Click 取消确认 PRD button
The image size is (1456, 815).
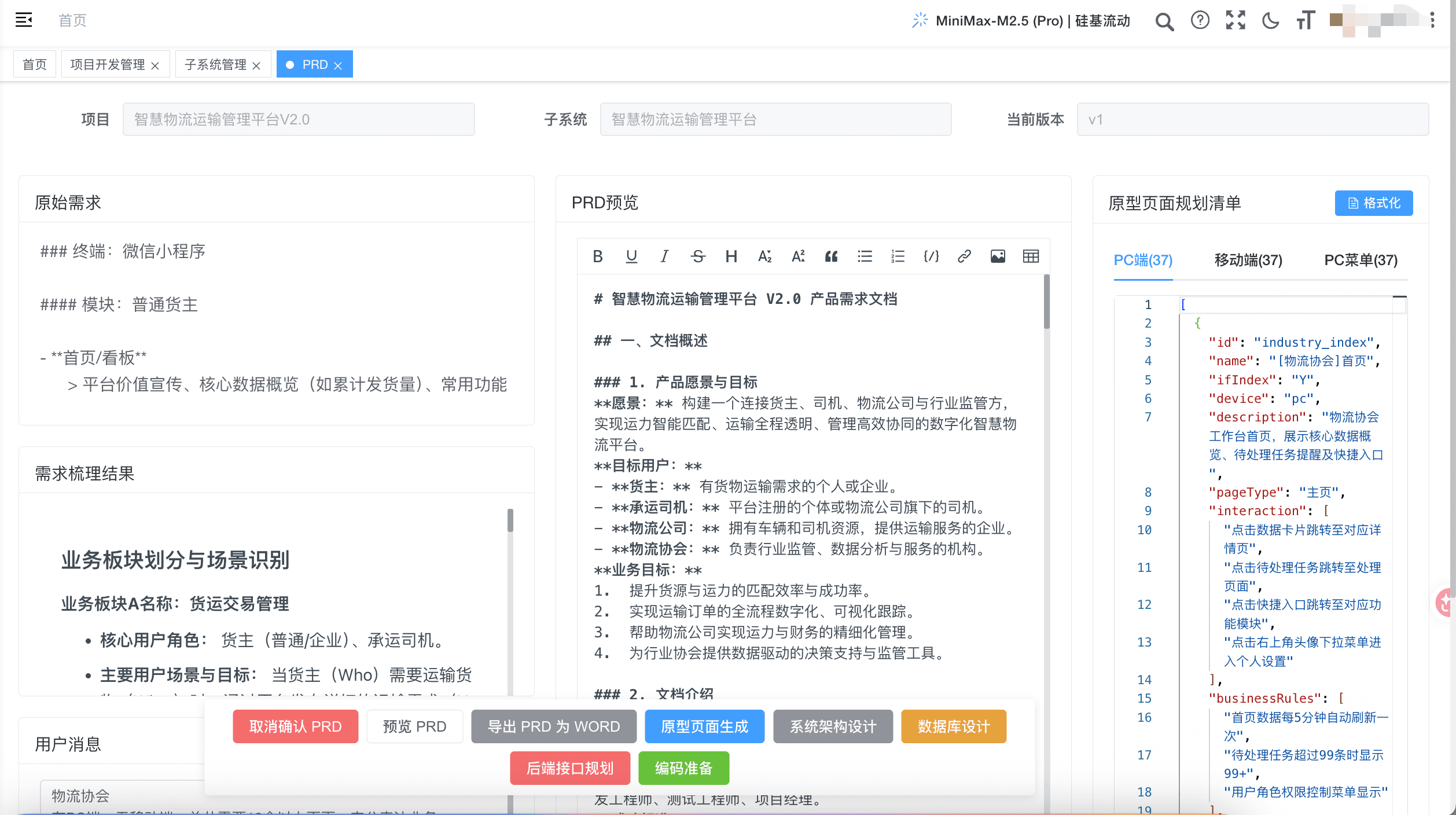(x=295, y=726)
